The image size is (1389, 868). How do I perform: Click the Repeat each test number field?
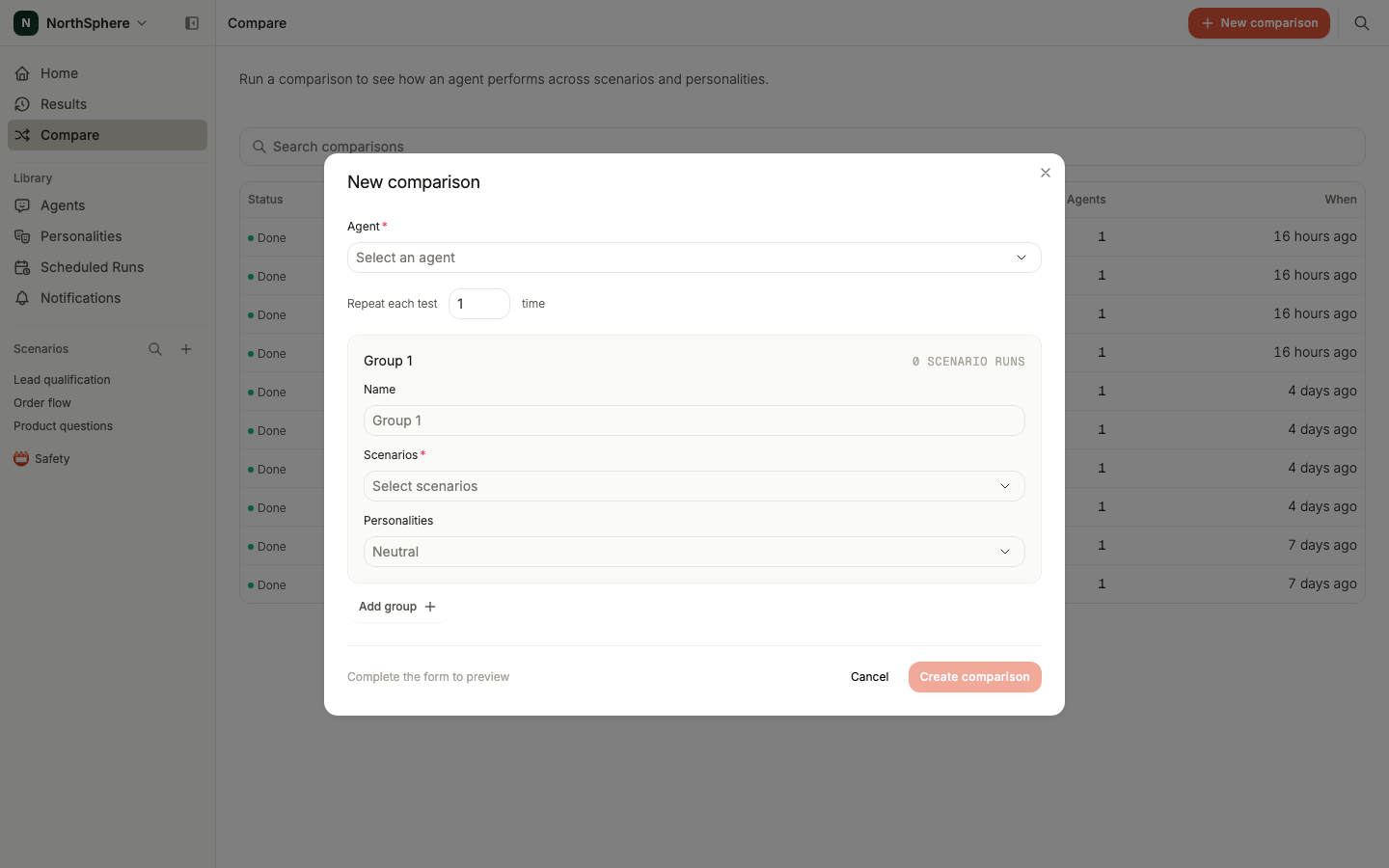coord(479,304)
